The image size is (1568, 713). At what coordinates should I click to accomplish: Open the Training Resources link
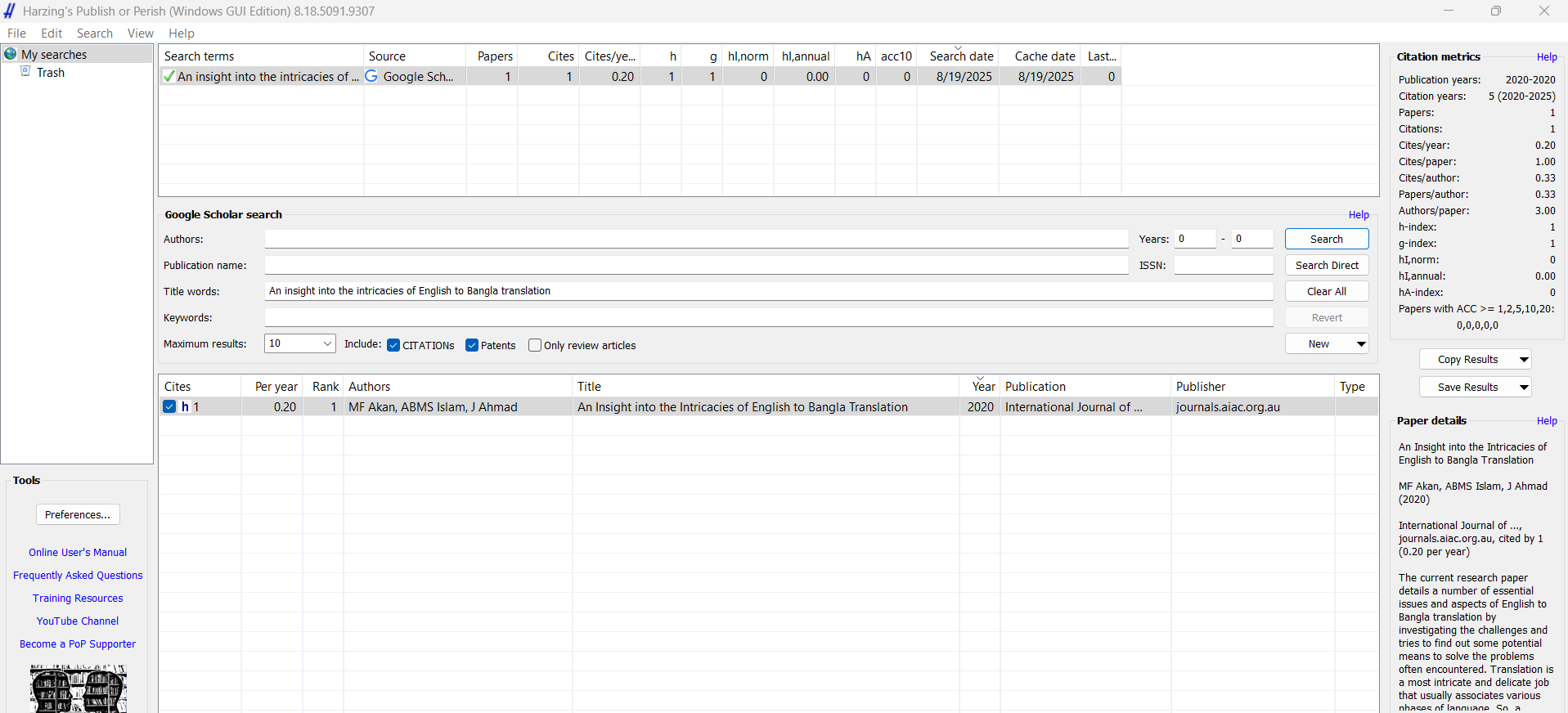[x=78, y=599]
